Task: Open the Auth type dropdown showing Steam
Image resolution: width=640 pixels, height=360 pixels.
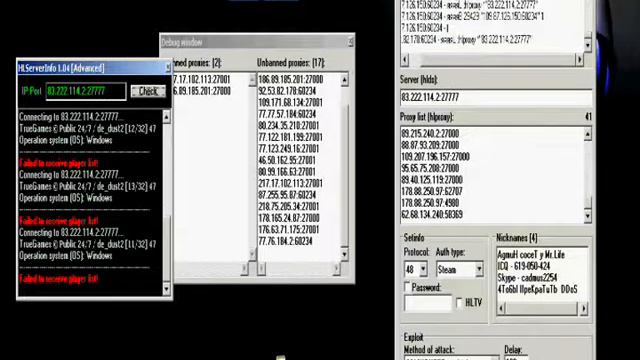Action: coord(479,269)
